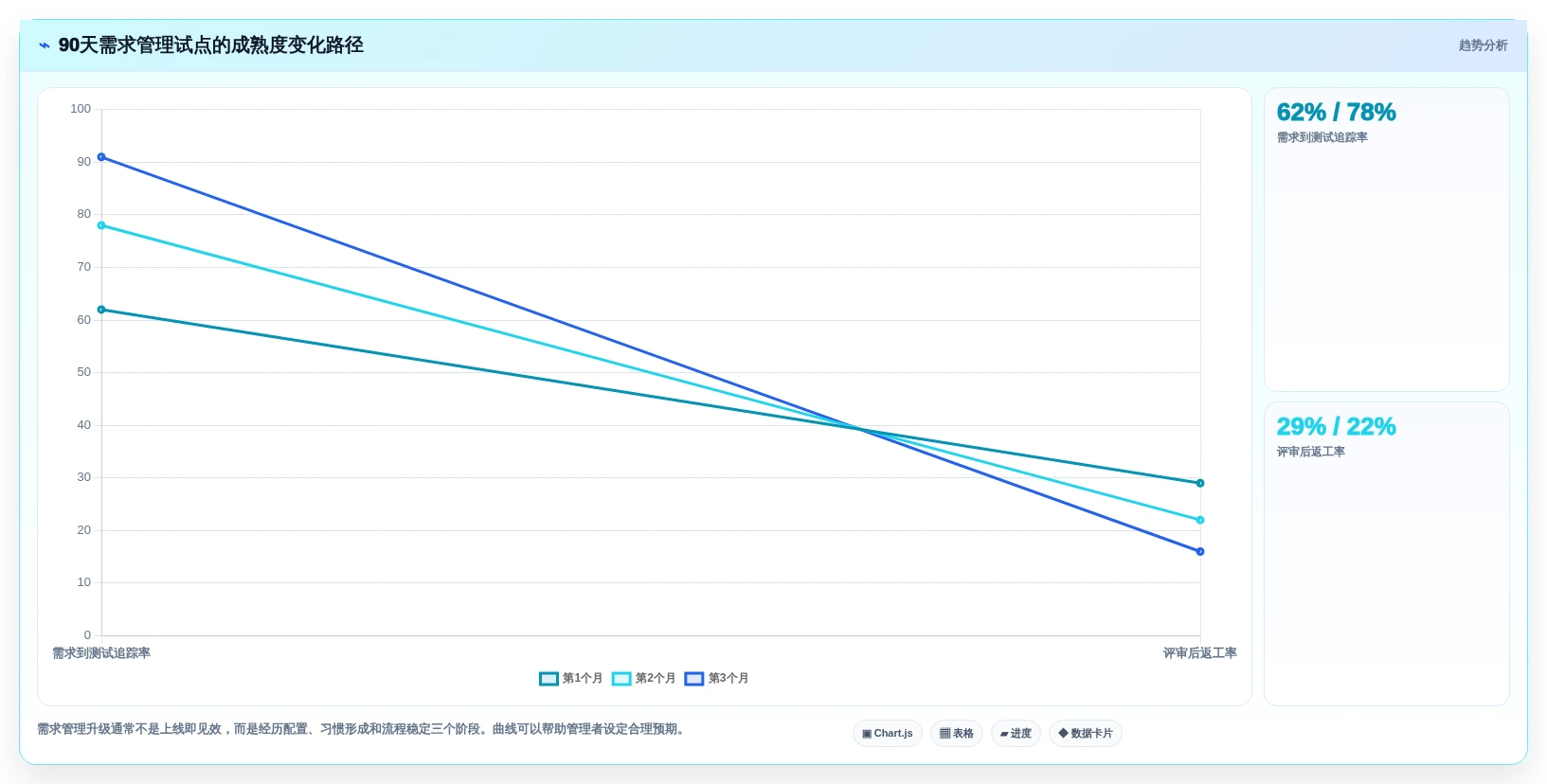Image resolution: width=1547 pixels, height=784 pixels.
Task: Click the 趋势分析 label in the header
Action: click(1483, 45)
